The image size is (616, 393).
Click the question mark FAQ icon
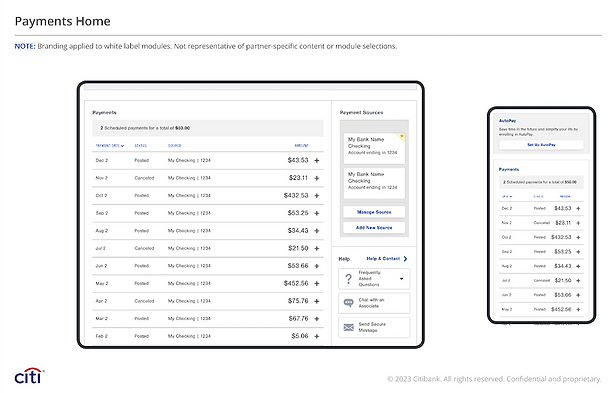pos(348,279)
